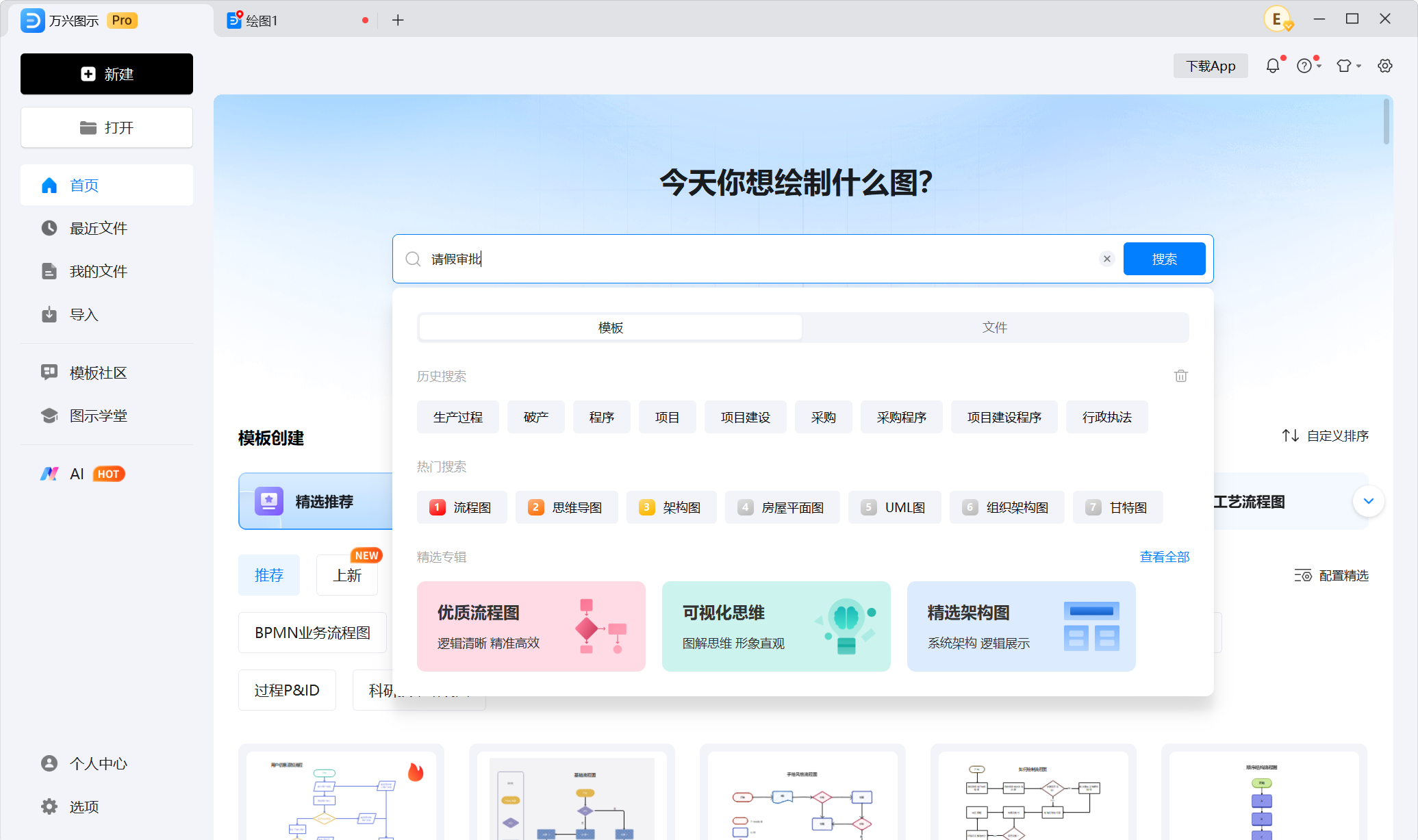Open the settings gear icon at top right
This screenshot has width=1418, height=840.
tap(1385, 66)
